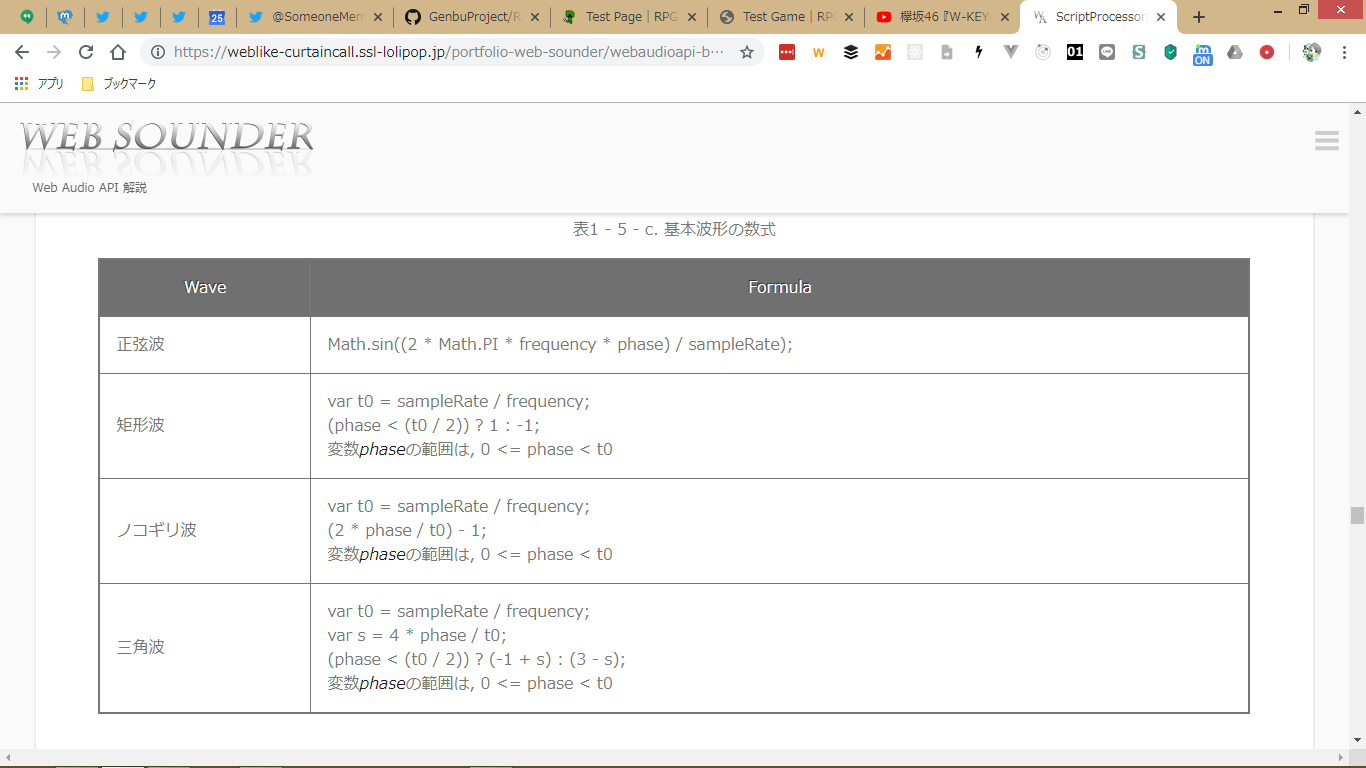
Task: Click the Formula column header
Action: pos(780,288)
